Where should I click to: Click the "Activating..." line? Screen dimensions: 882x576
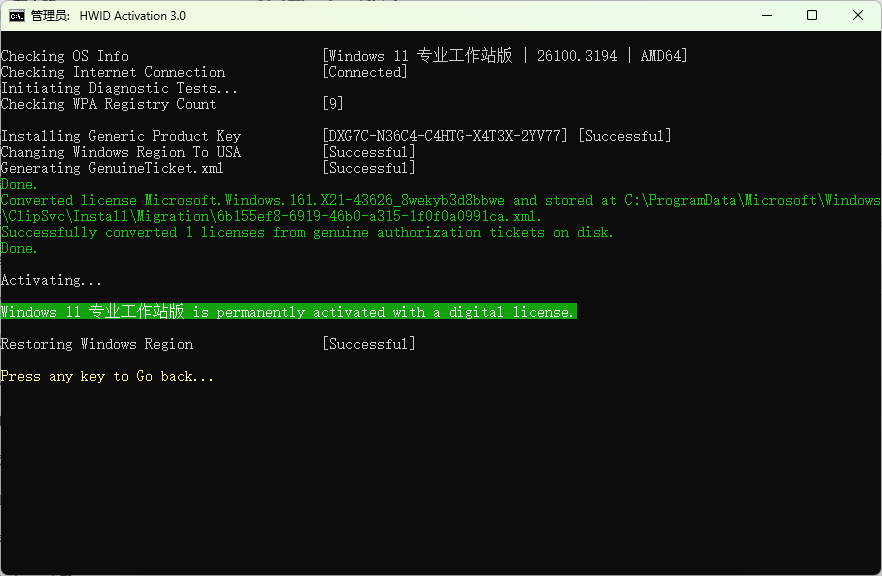click(51, 281)
